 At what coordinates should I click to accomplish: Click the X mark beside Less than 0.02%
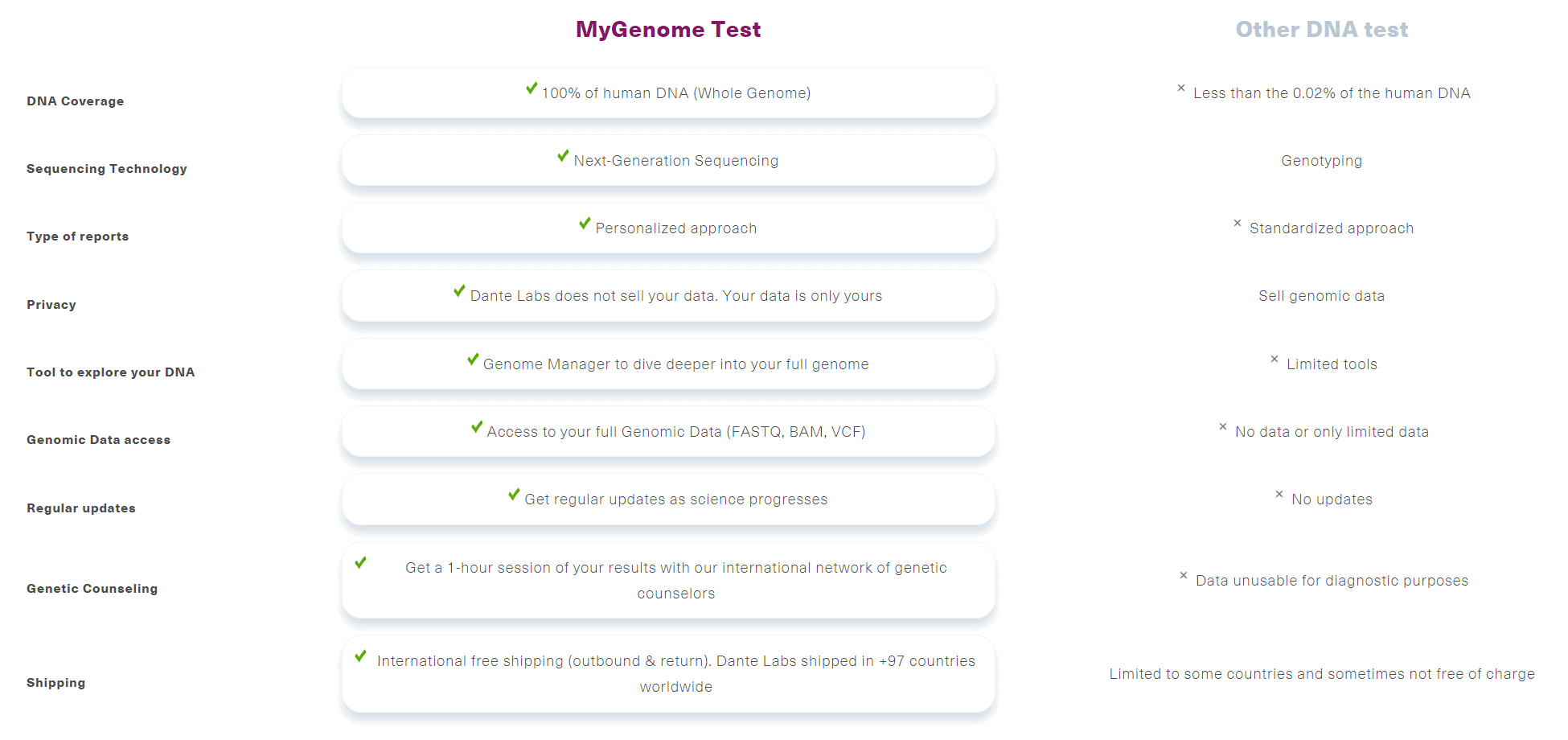point(1181,88)
